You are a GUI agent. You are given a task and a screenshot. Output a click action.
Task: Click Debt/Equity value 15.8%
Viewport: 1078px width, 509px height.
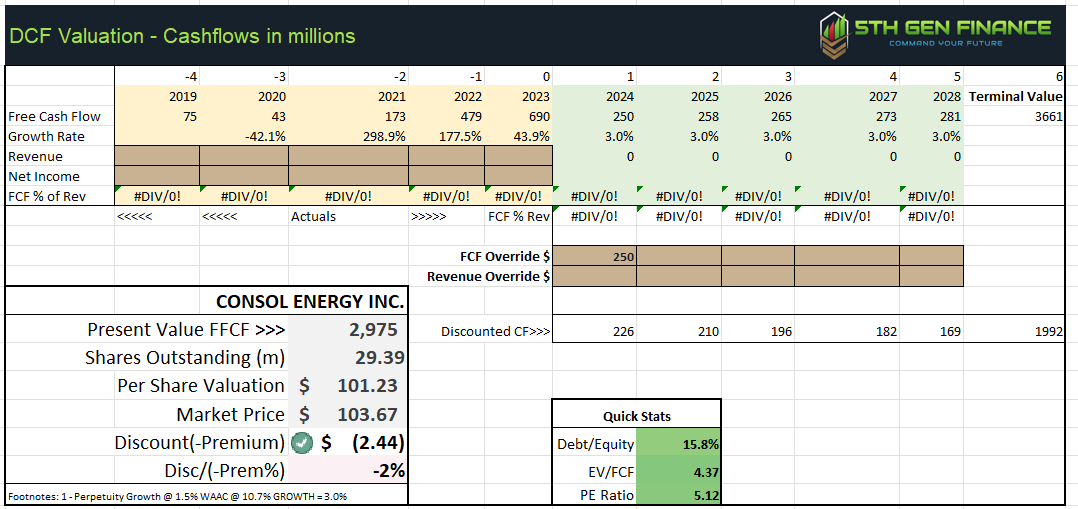pyautogui.click(x=701, y=444)
